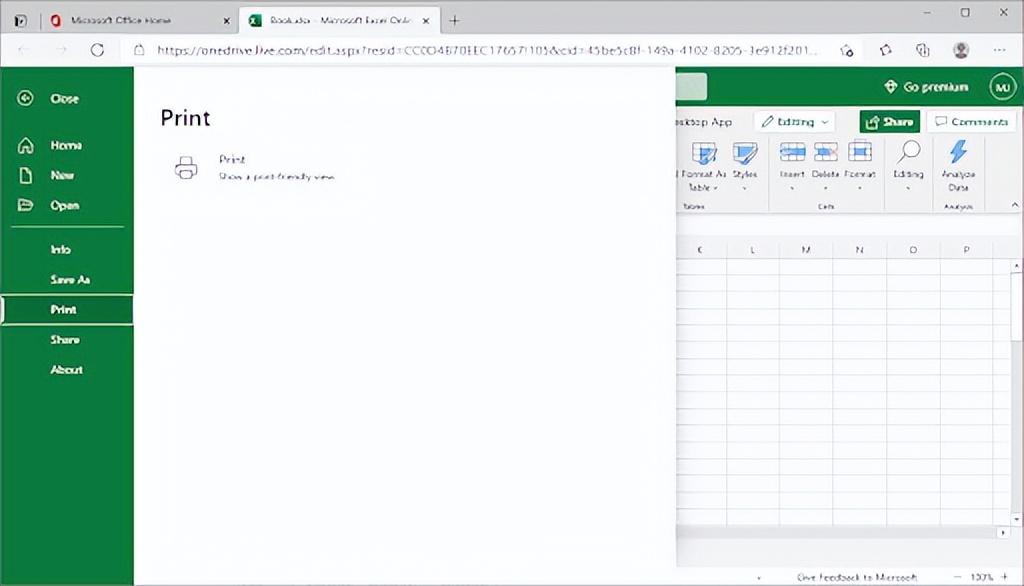The width and height of the screenshot is (1024, 586).
Task: Select column M header
Action: click(x=806, y=250)
